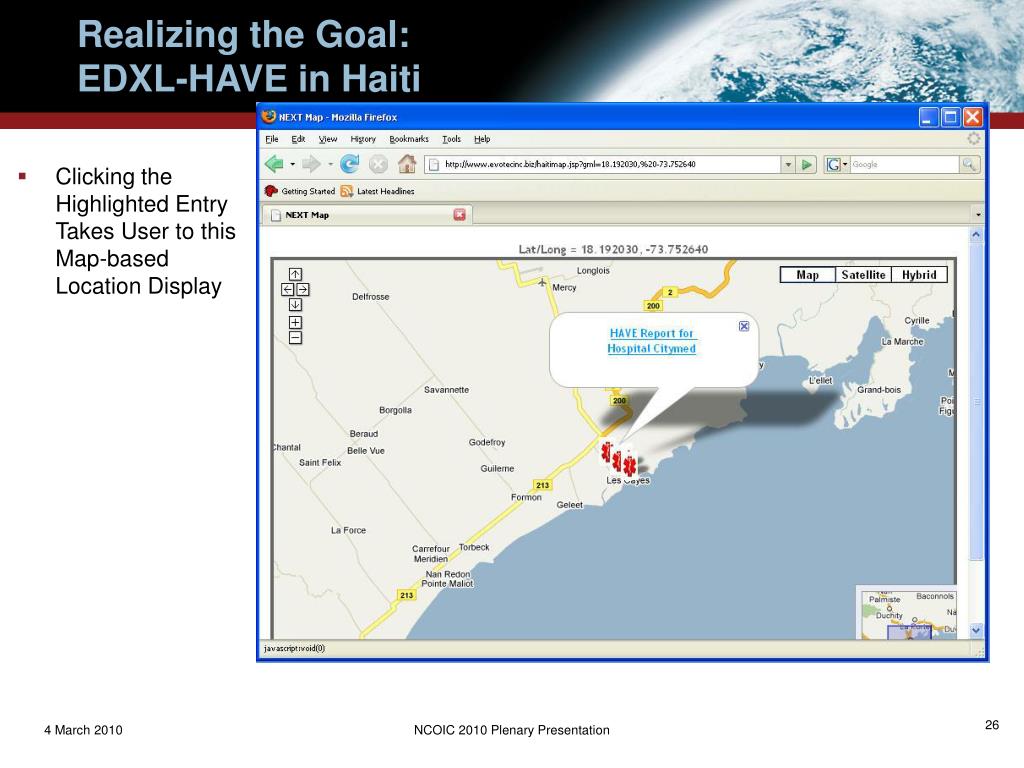Click the search magnifier icon
This screenshot has height=768, width=1024.
(x=968, y=165)
